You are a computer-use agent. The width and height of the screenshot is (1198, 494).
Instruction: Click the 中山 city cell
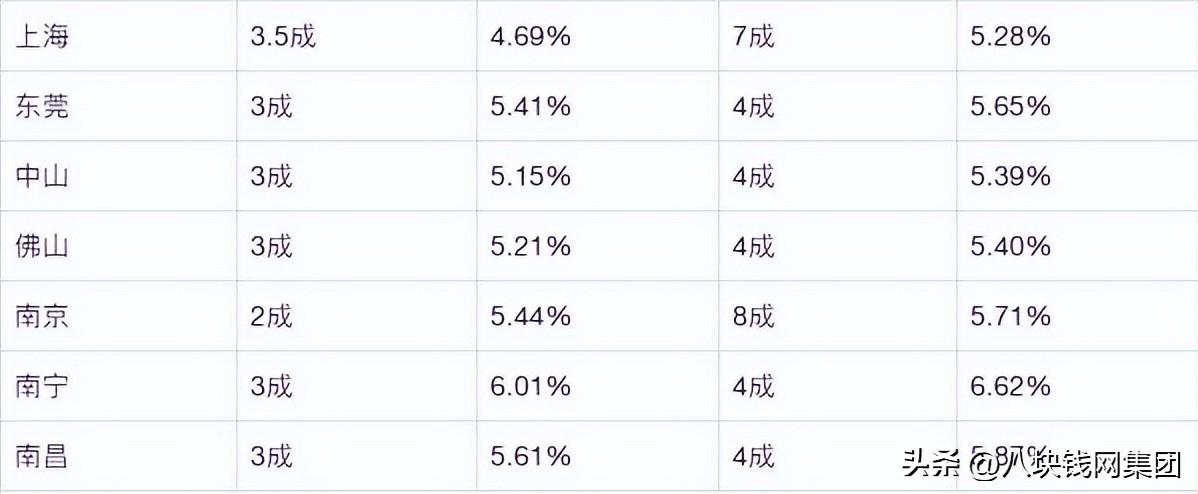pos(42,177)
